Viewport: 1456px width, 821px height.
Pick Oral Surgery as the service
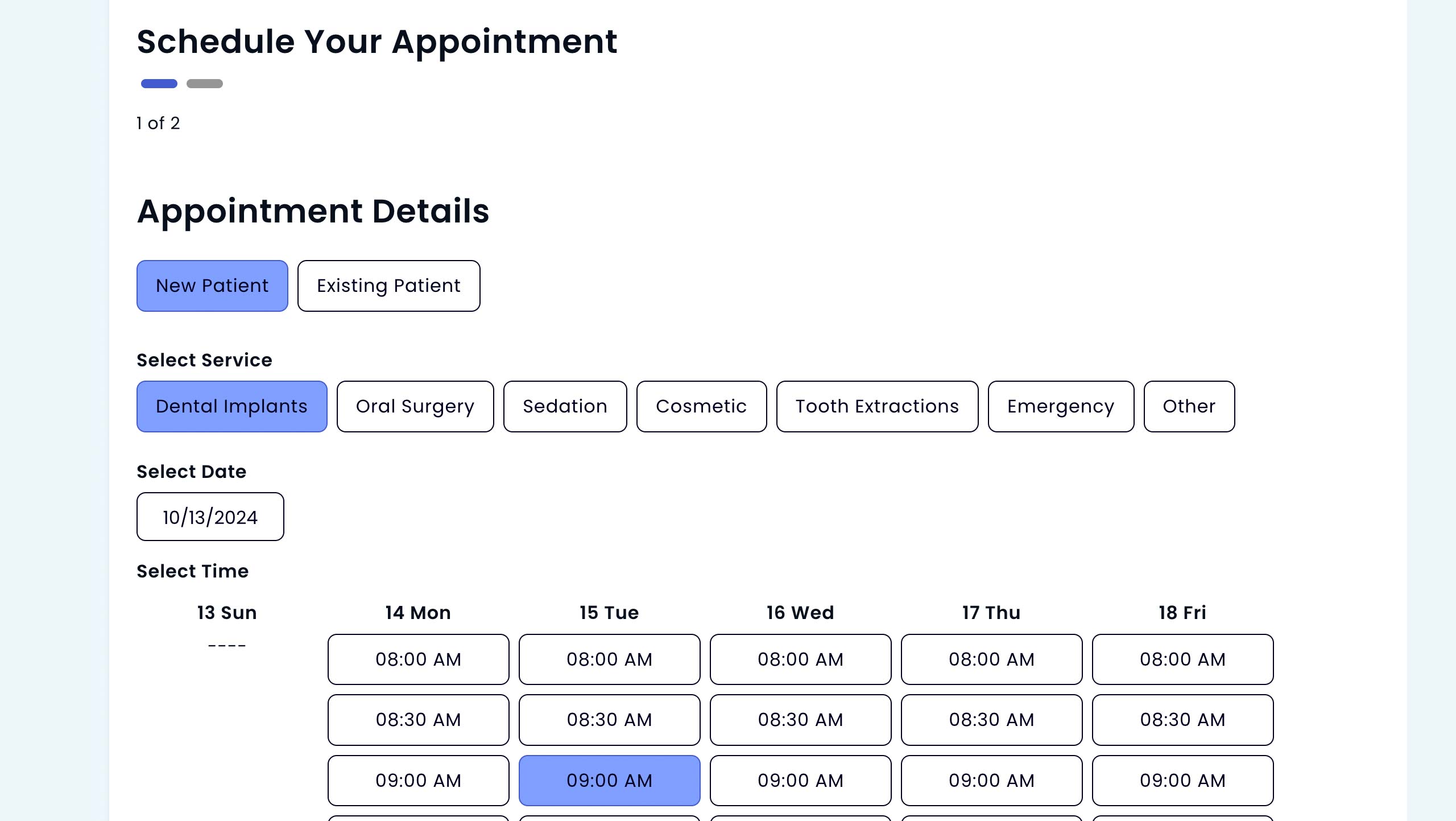[x=415, y=406]
